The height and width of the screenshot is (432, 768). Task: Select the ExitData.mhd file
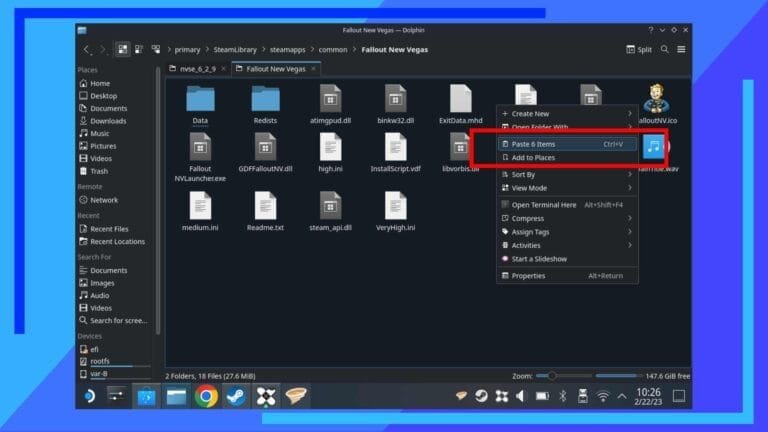point(460,104)
